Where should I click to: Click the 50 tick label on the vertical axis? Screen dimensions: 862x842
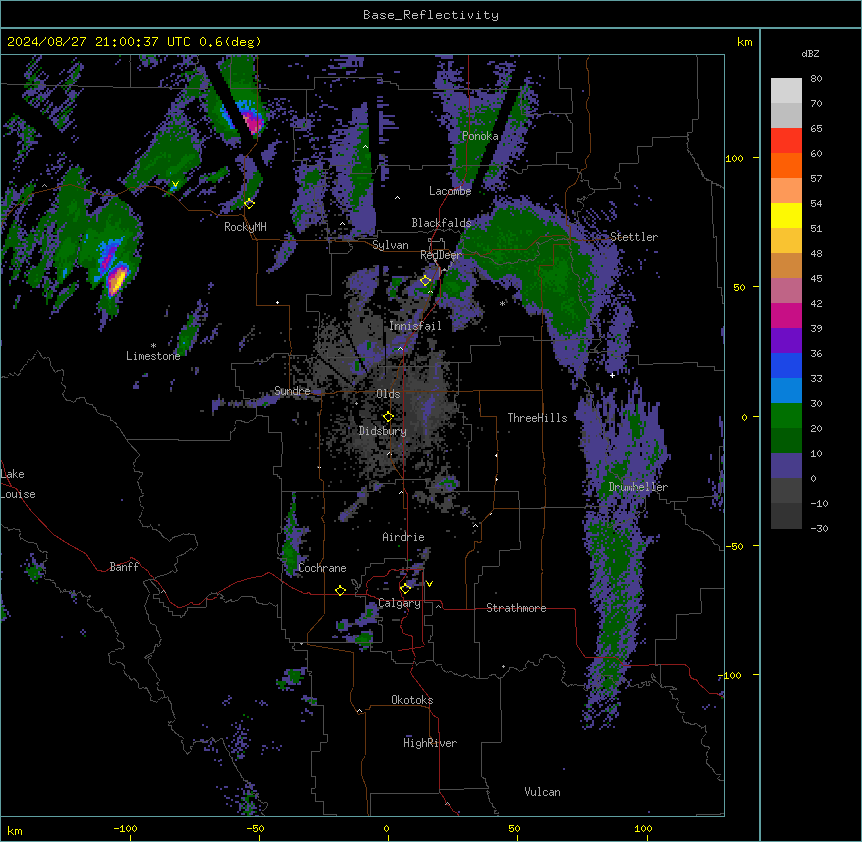(739, 287)
